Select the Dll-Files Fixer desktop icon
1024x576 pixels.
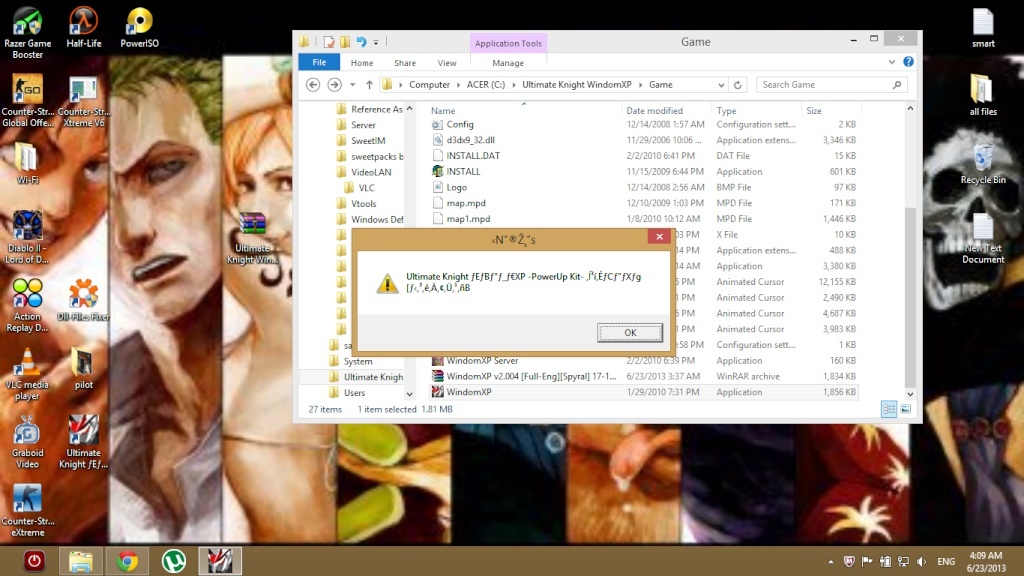pyautogui.click(x=83, y=300)
